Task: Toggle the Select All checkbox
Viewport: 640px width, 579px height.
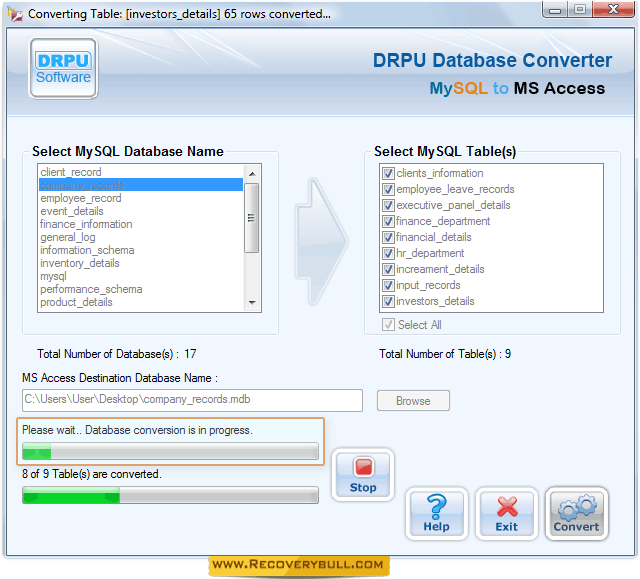Action: point(388,325)
